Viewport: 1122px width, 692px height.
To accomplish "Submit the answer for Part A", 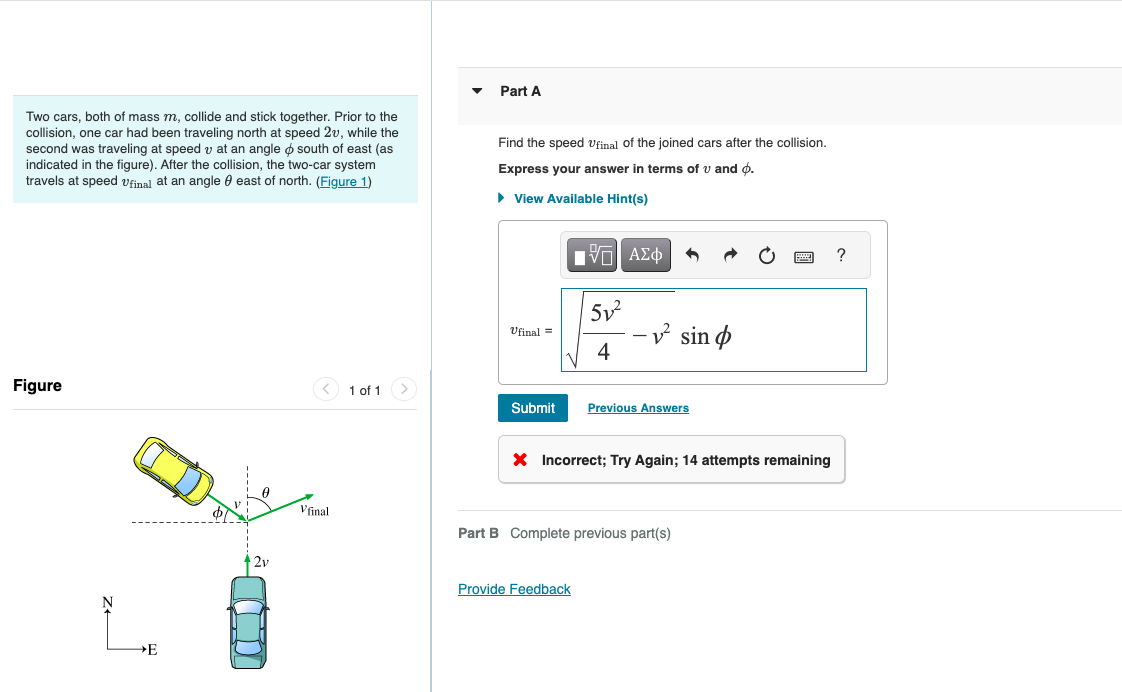I will pyautogui.click(x=532, y=408).
